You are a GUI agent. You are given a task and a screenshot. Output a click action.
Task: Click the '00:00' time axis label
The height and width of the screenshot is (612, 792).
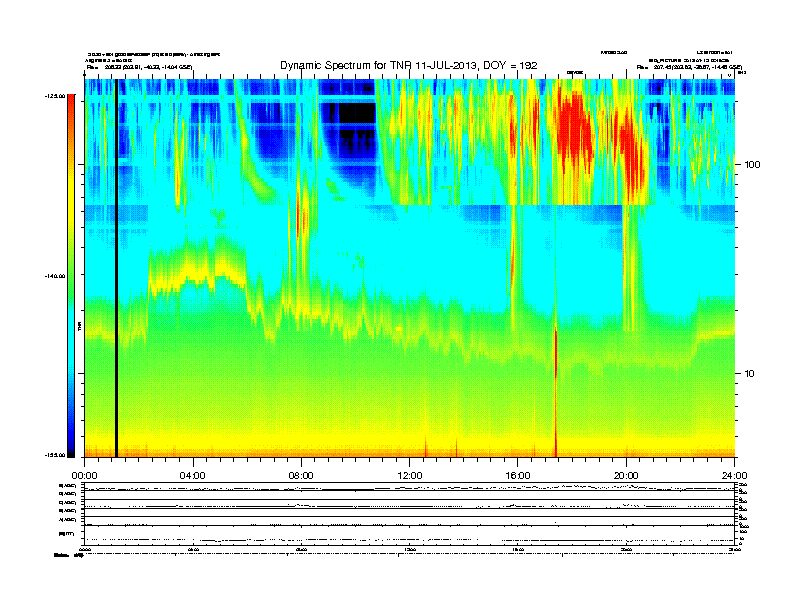point(84,476)
